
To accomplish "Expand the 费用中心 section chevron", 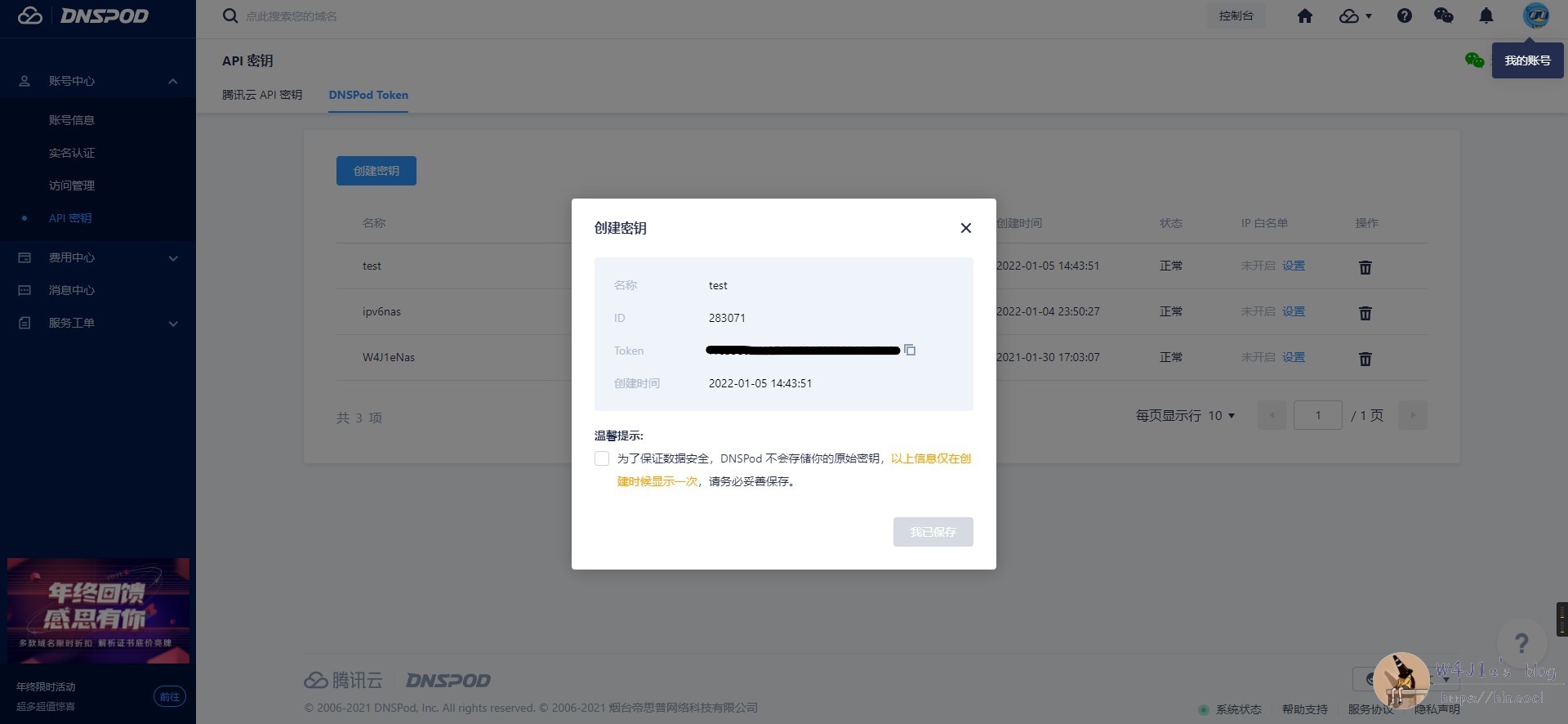I will click(x=173, y=258).
